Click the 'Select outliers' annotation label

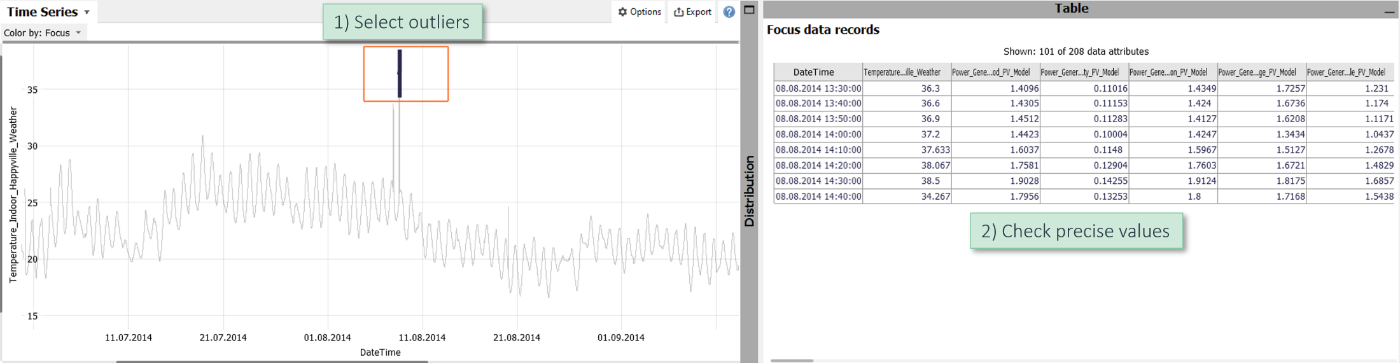[x=403, y=22]
